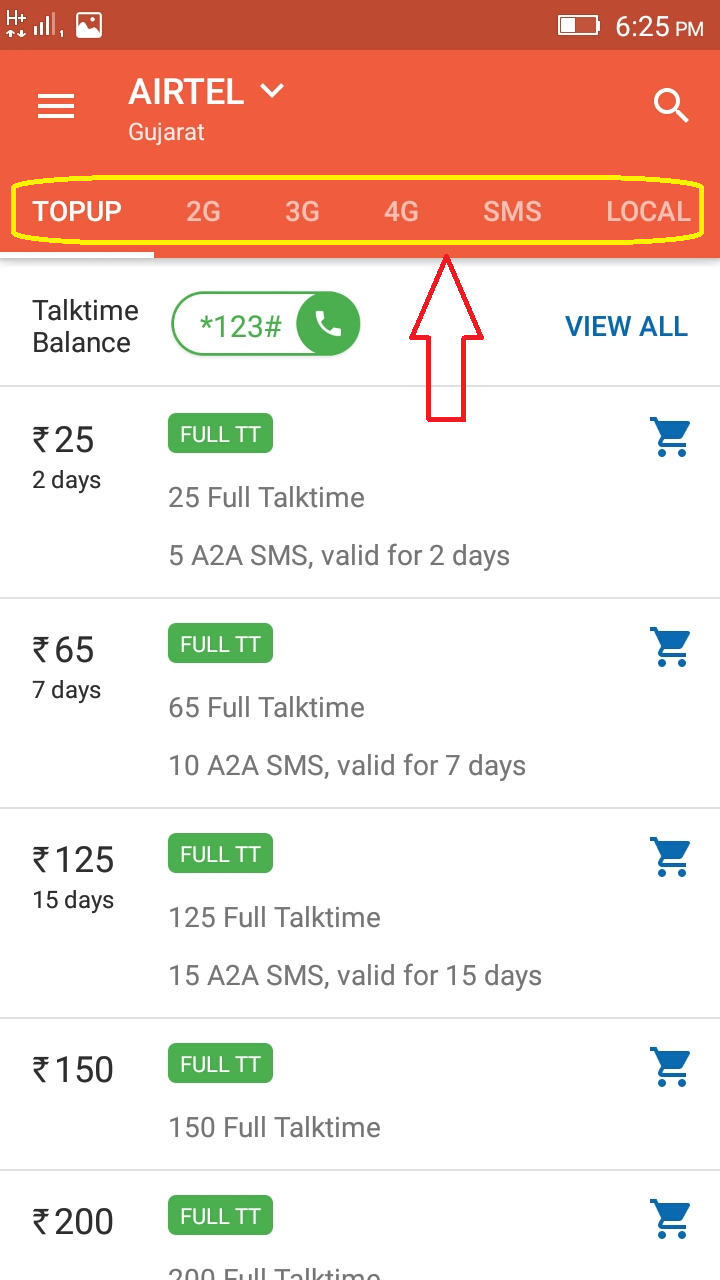Image resolution: width=720 pixels, height=1280 pixels.
Task: Select the 2G tab
Action: coord(203,211)
